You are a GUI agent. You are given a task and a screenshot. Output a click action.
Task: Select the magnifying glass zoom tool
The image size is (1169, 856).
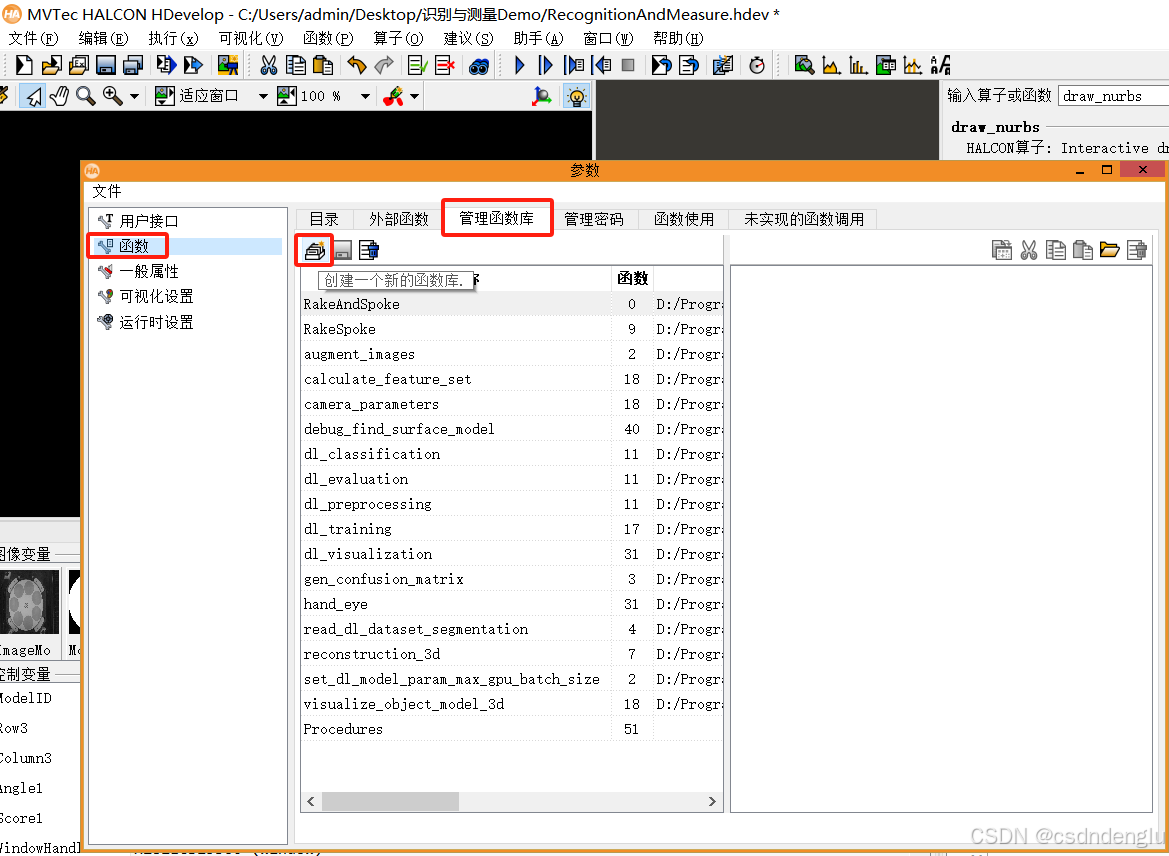86,95
